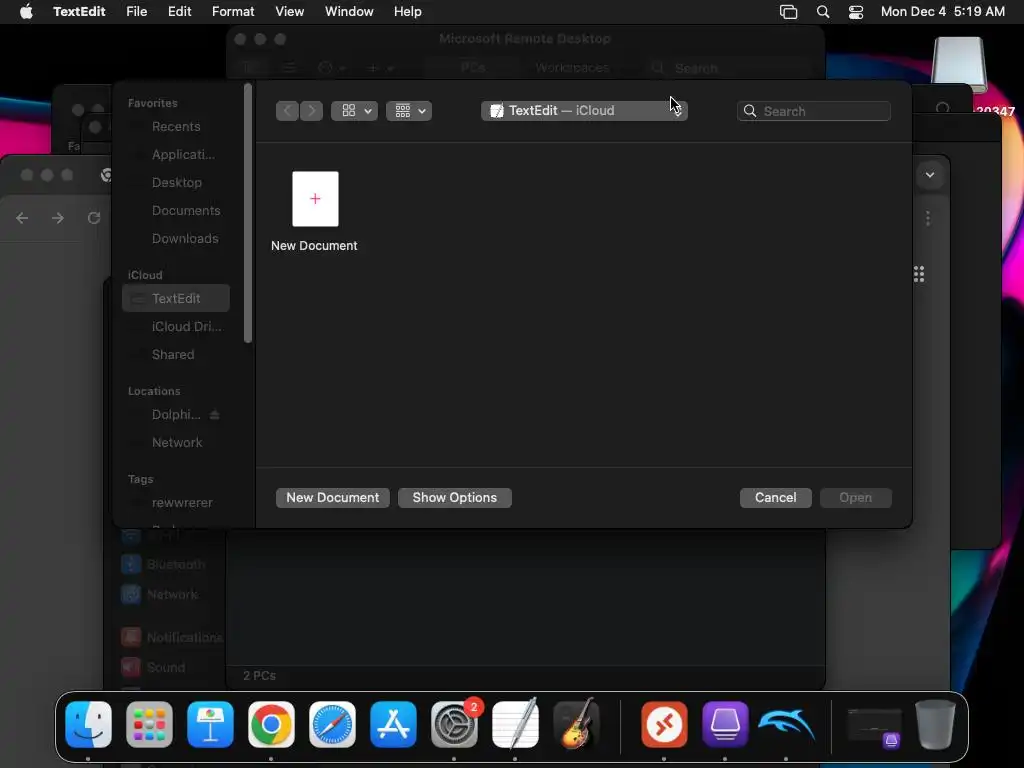Select Downloads in the sidebar
This screenshot has height=768, width=1024.
(176, 239)
